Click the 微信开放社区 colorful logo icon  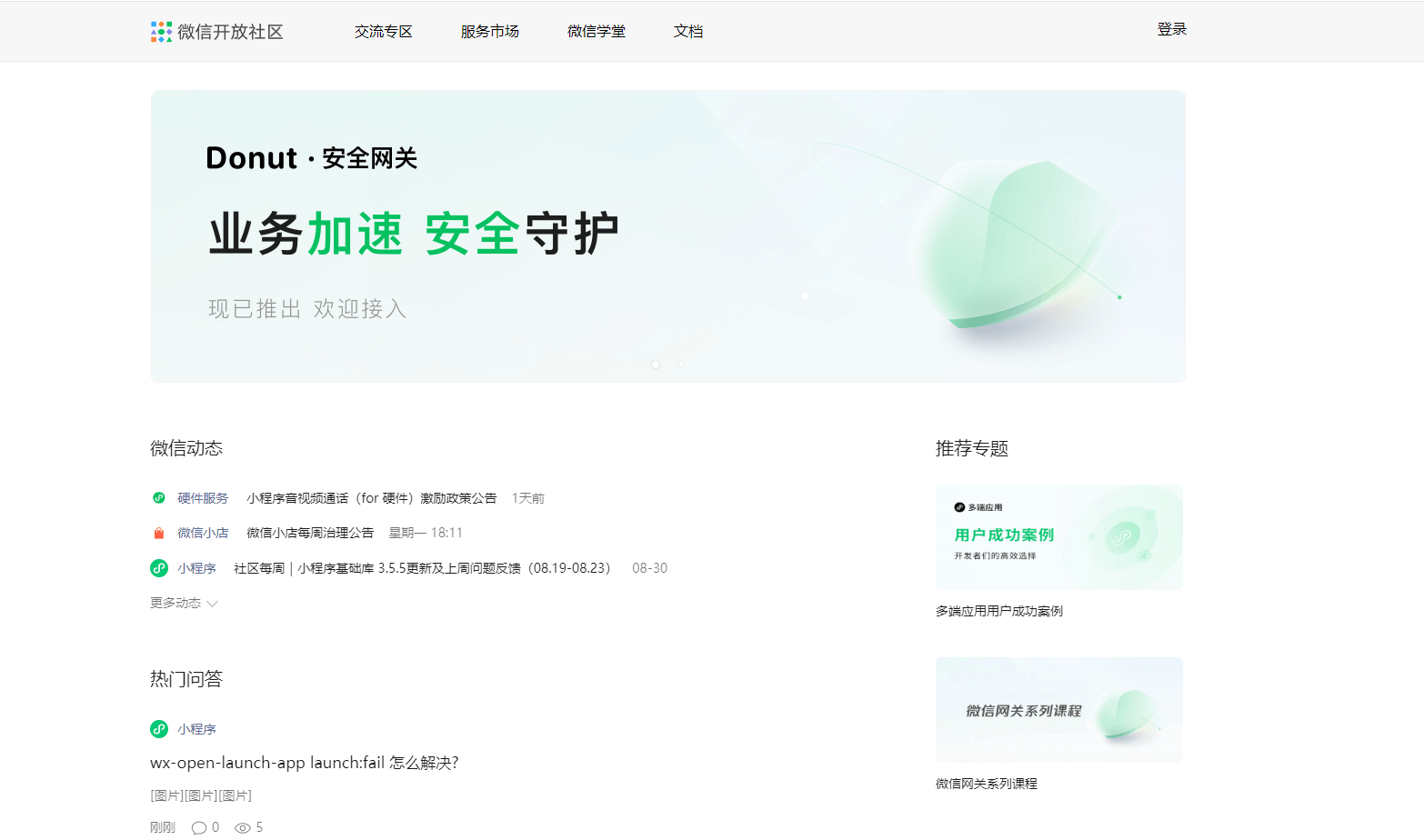pyautogui.click(x=161, y=32)
